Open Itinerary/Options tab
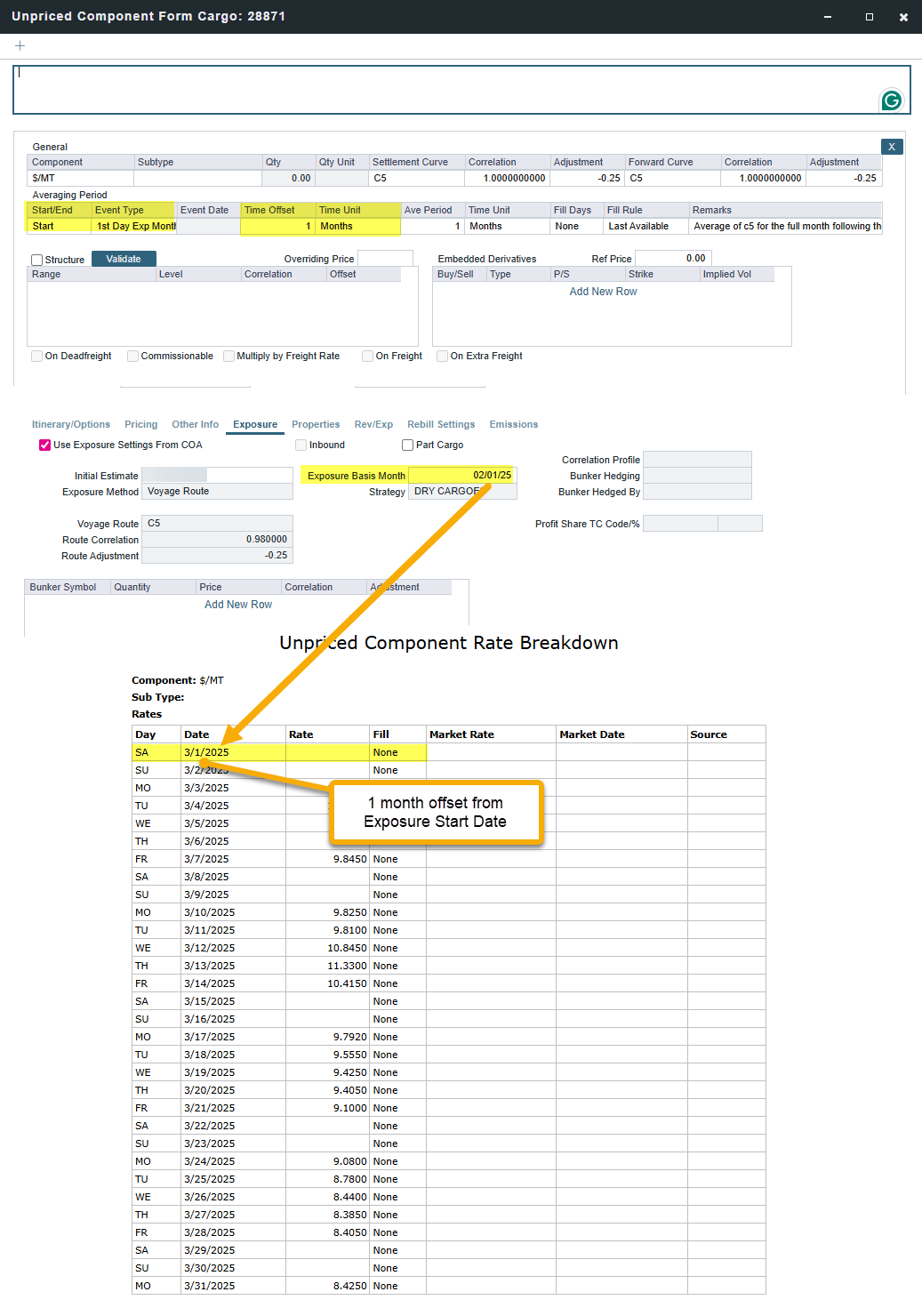This screenshot has height=1316, width=922. pos(71,424)
